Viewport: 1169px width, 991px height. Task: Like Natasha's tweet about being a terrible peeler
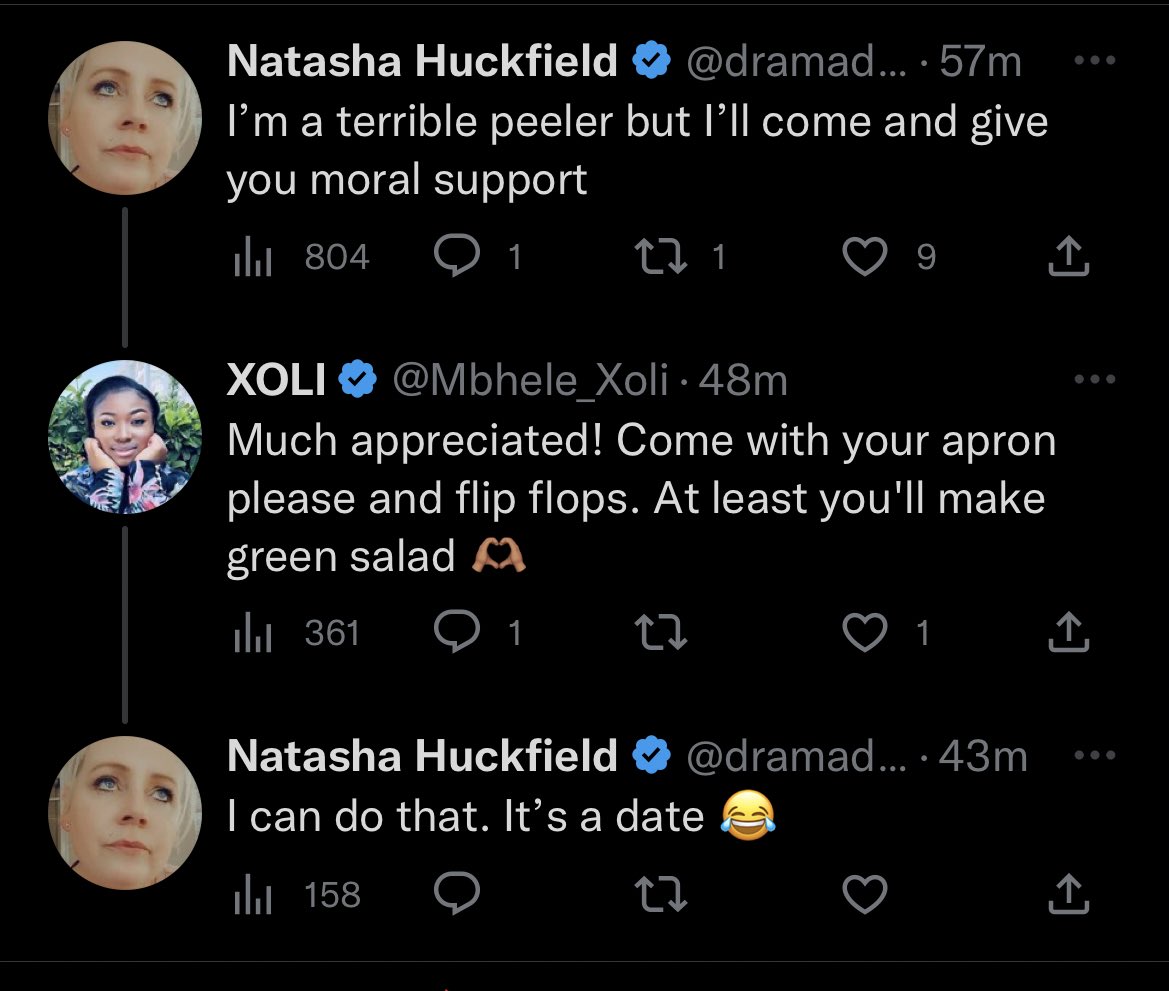(x=865, y=257)
